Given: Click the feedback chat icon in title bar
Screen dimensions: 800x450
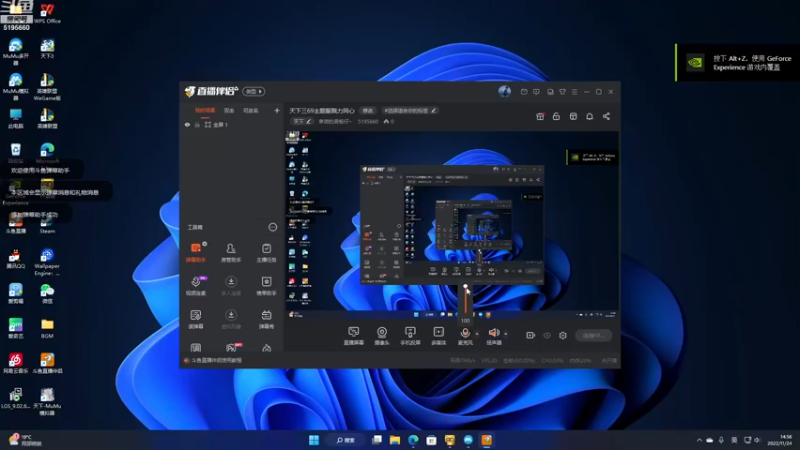Looking at the screenshot, I should [x=536, y=92].
